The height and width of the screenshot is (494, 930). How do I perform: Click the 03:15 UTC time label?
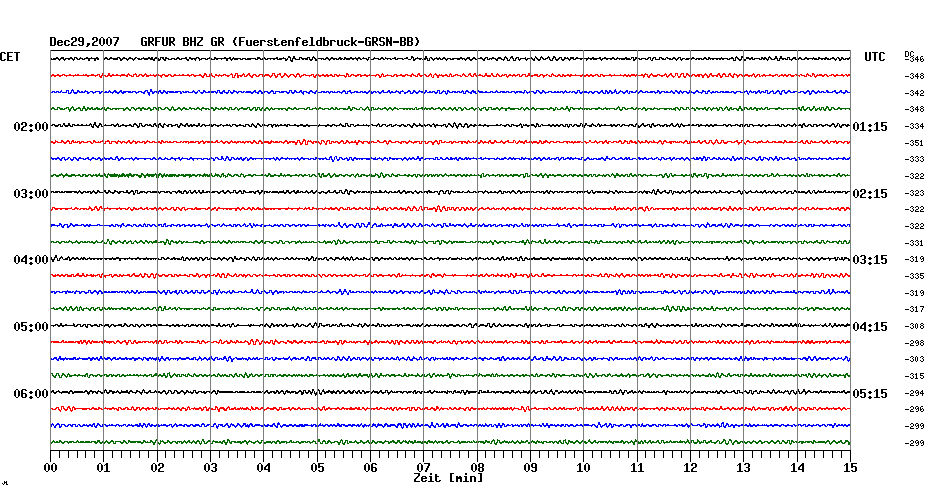coord(870,260)
